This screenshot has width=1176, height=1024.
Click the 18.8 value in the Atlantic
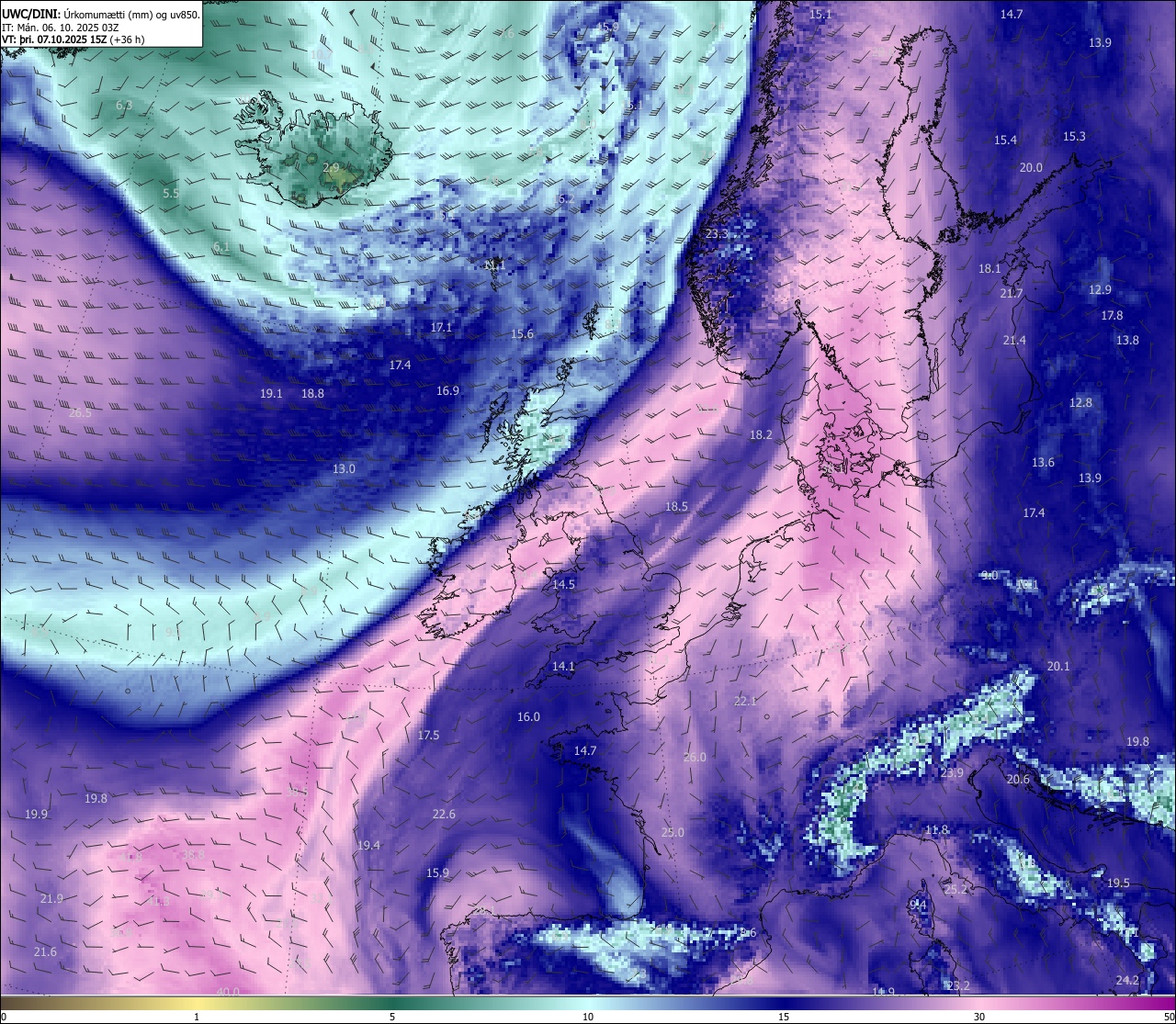pos(312,393)
